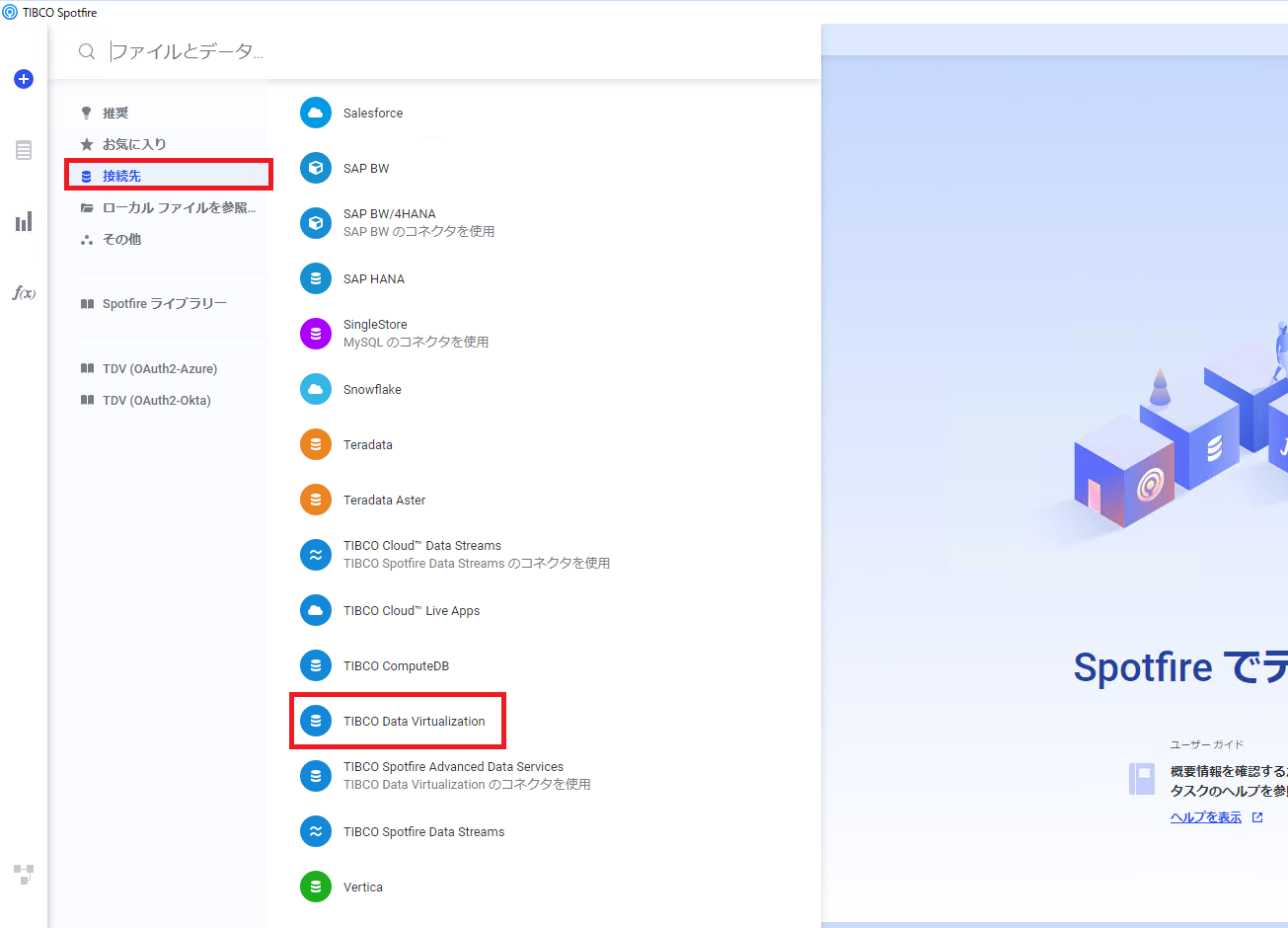1288x928 pixels.
Task: Click the external link icon beside ヘルプを表示
Action: (1257, 817)
